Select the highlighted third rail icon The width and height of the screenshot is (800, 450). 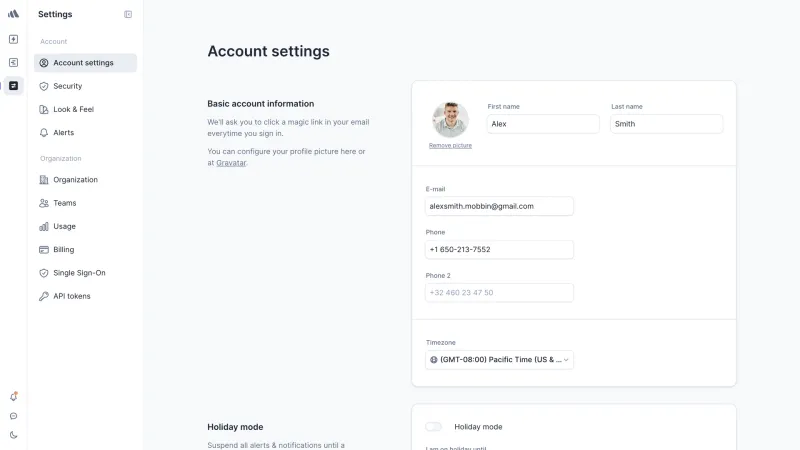coord(13,86)
